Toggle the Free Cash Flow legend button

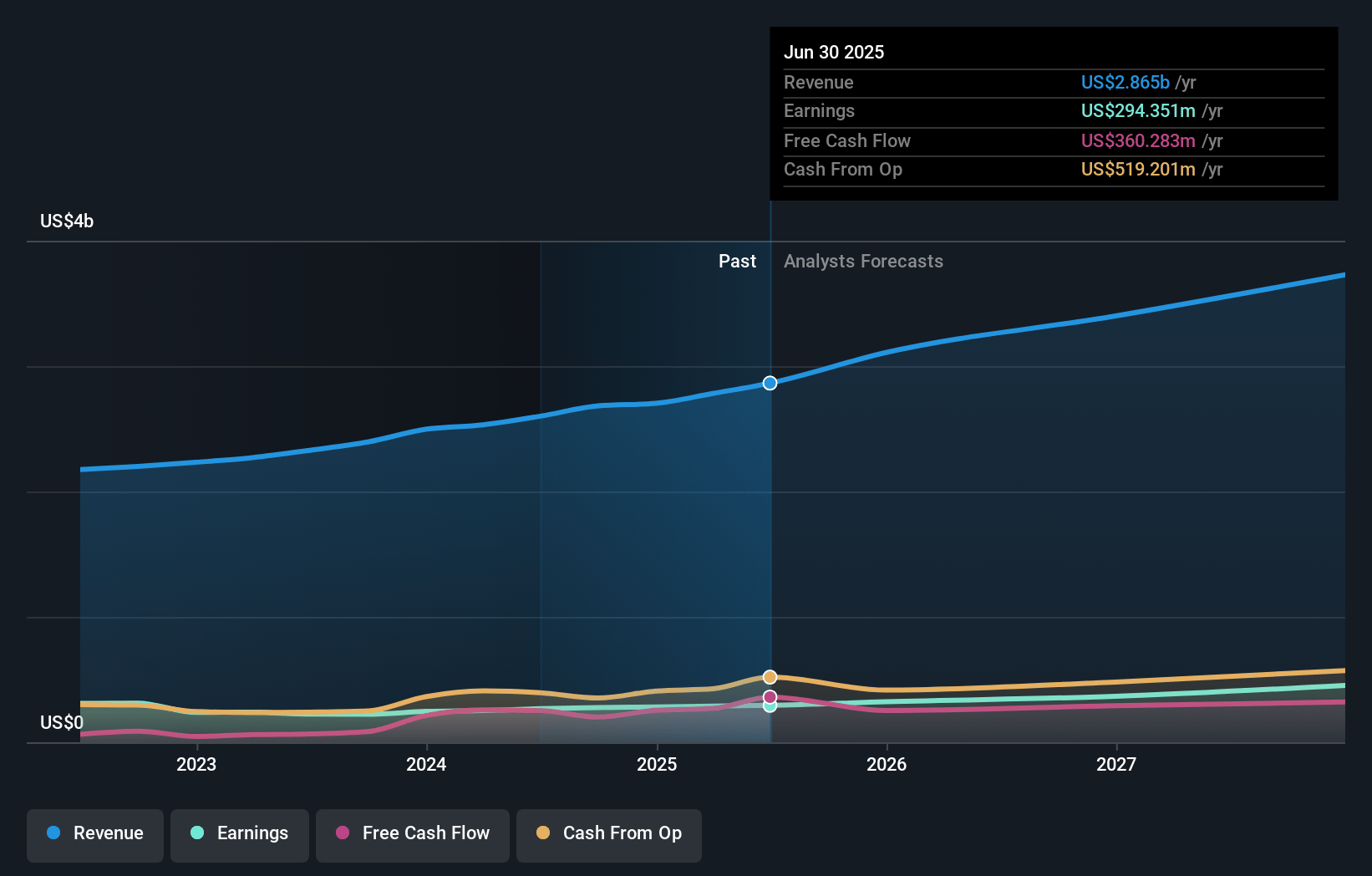pos(413,835)
